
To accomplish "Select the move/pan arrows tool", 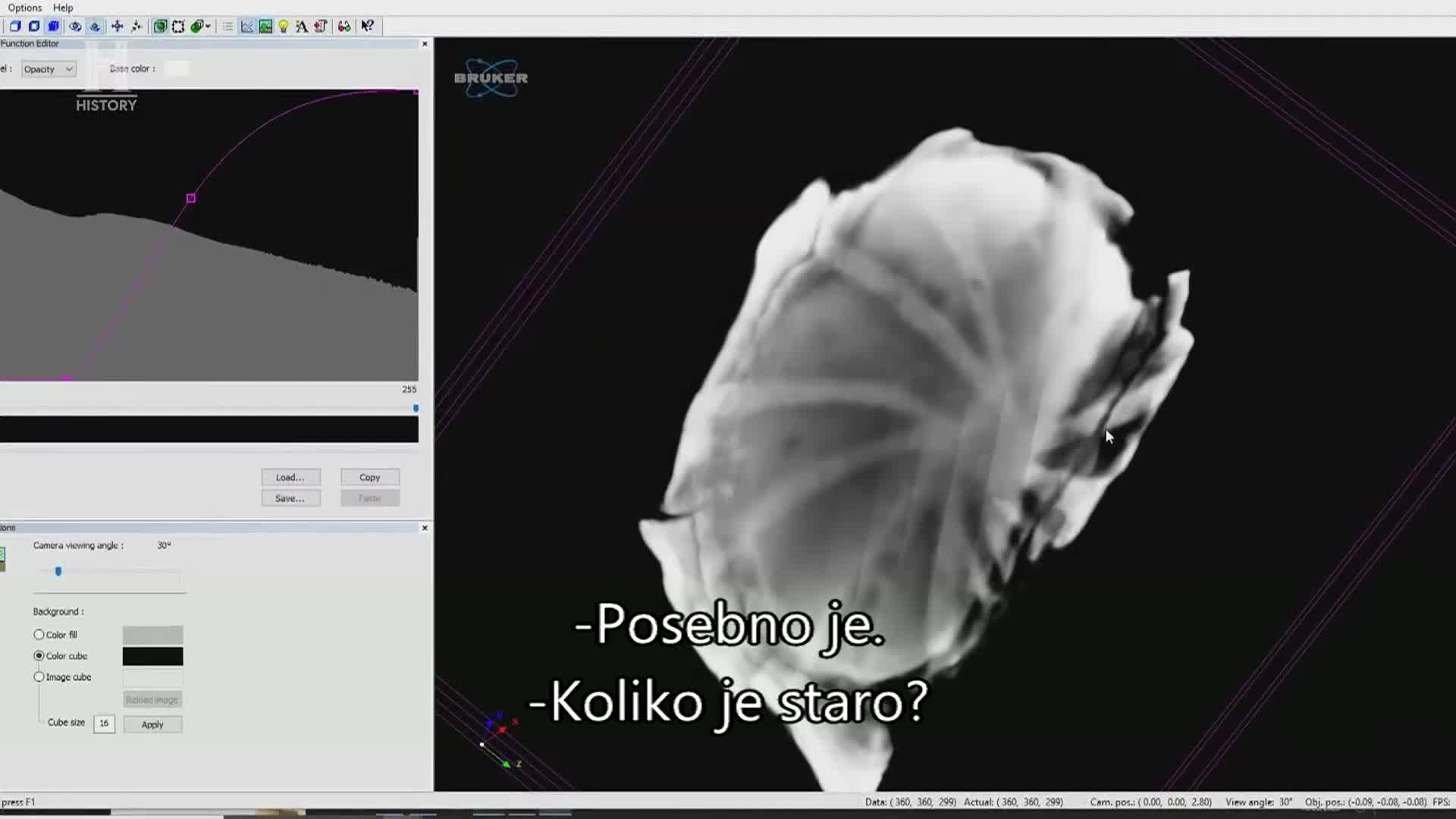I will pyautogui.click(x=118, y=27).
